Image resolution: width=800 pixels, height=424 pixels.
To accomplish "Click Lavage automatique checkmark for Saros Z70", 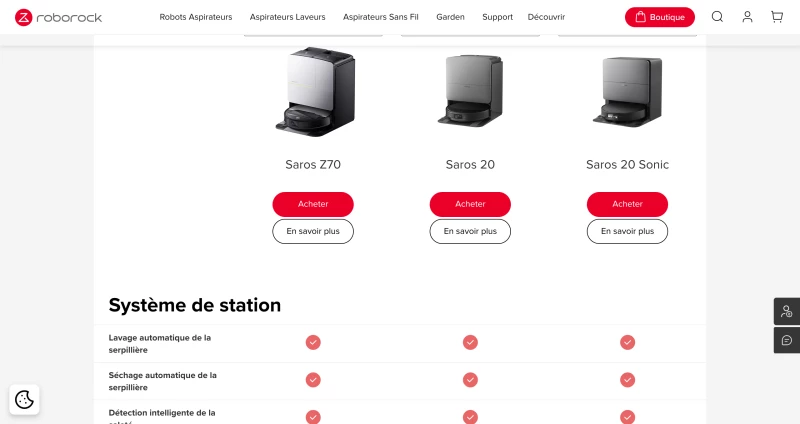I will [313, 342].
